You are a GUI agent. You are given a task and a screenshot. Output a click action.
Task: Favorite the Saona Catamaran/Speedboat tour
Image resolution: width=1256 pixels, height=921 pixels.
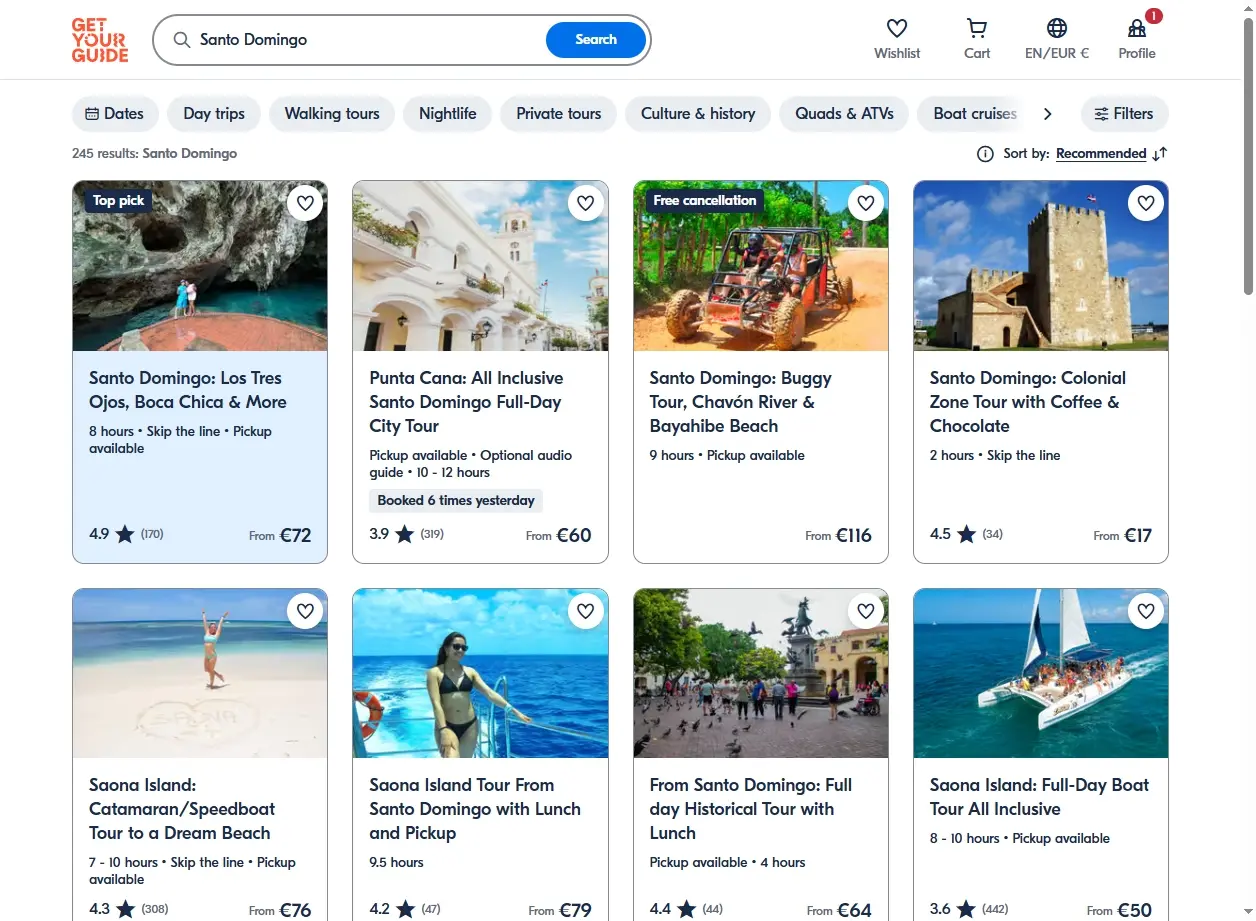[x=305, y=610]
